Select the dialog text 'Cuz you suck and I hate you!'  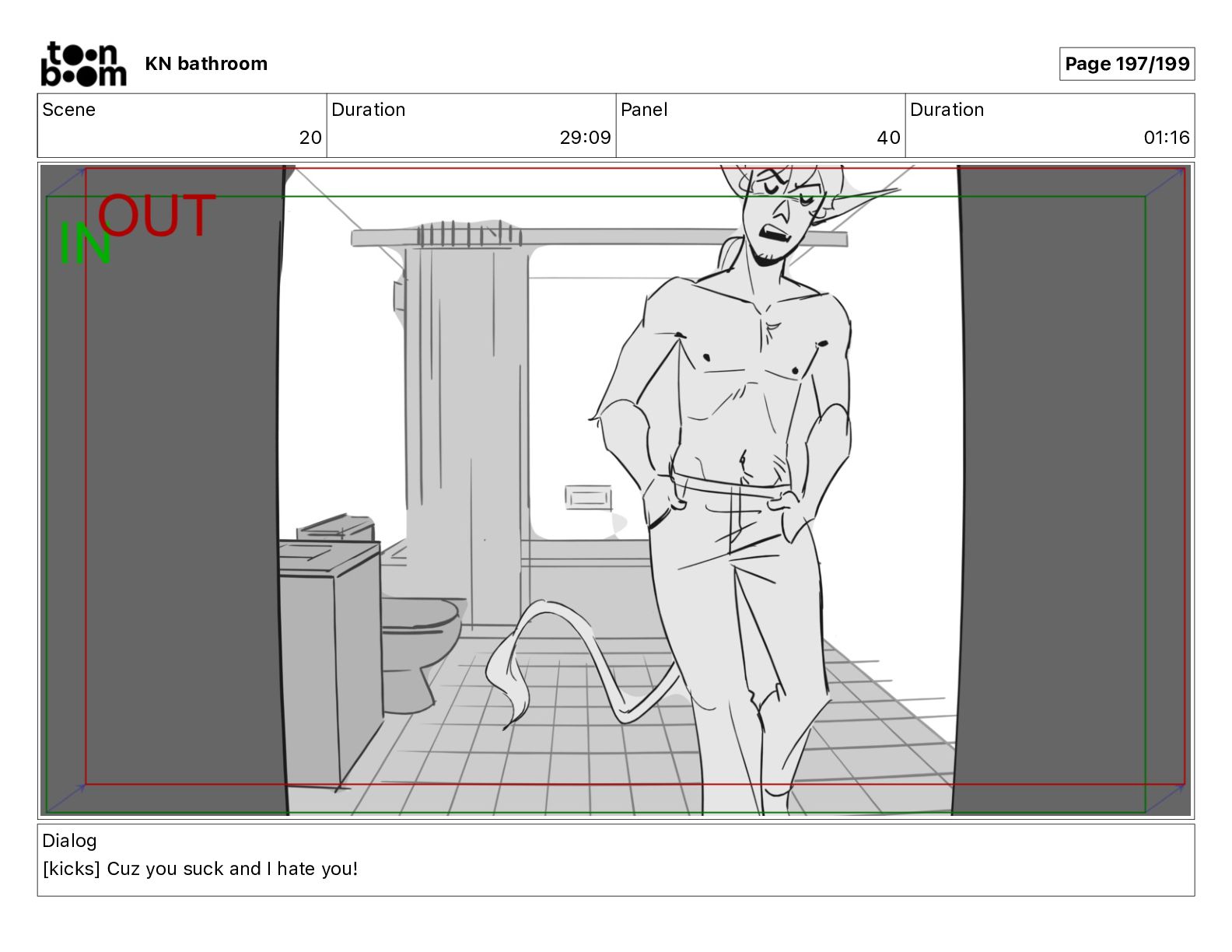(233, 869)
